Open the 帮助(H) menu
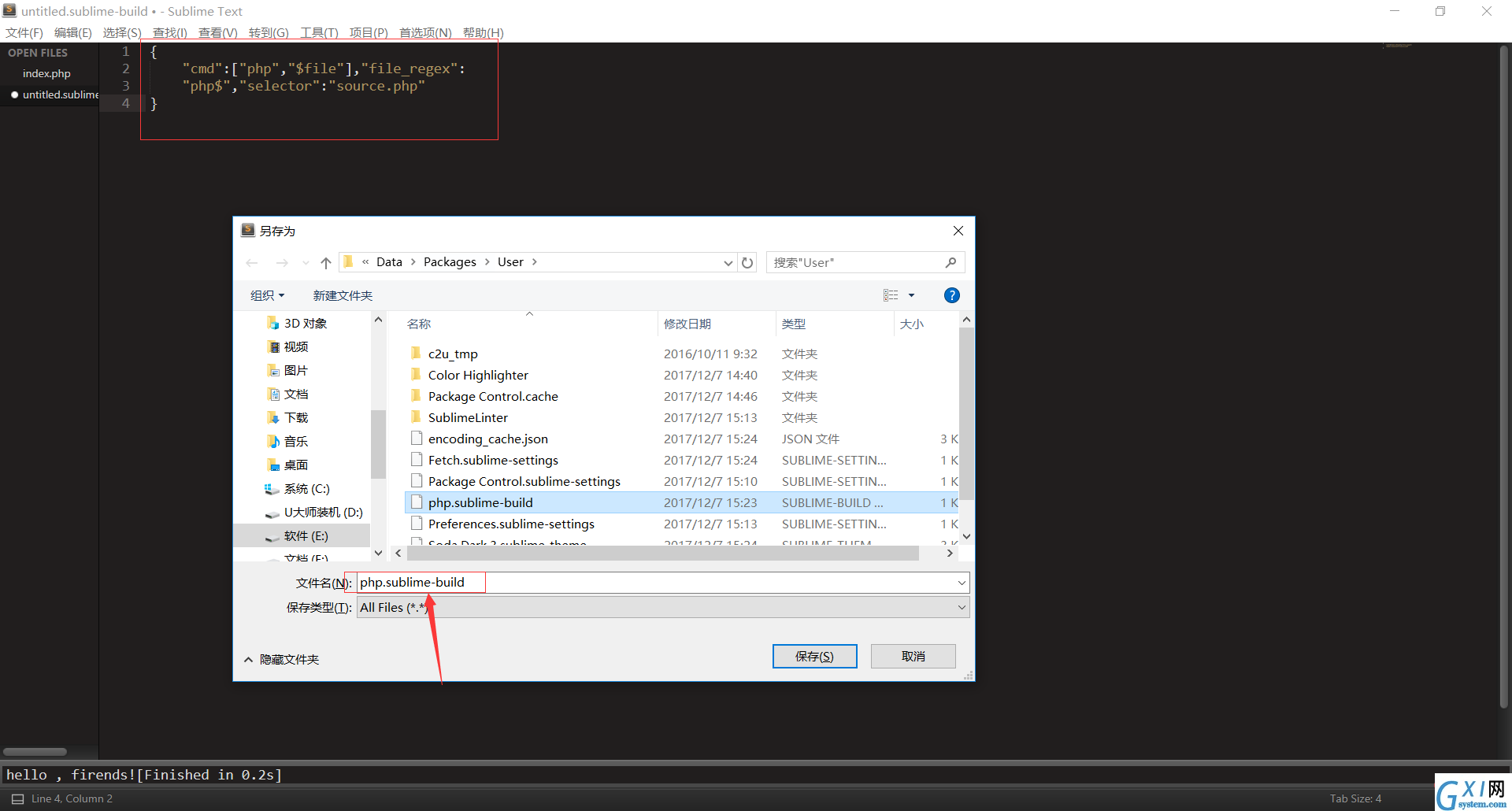This screenshot has height=811, width=1512. [x=483, y=32]
